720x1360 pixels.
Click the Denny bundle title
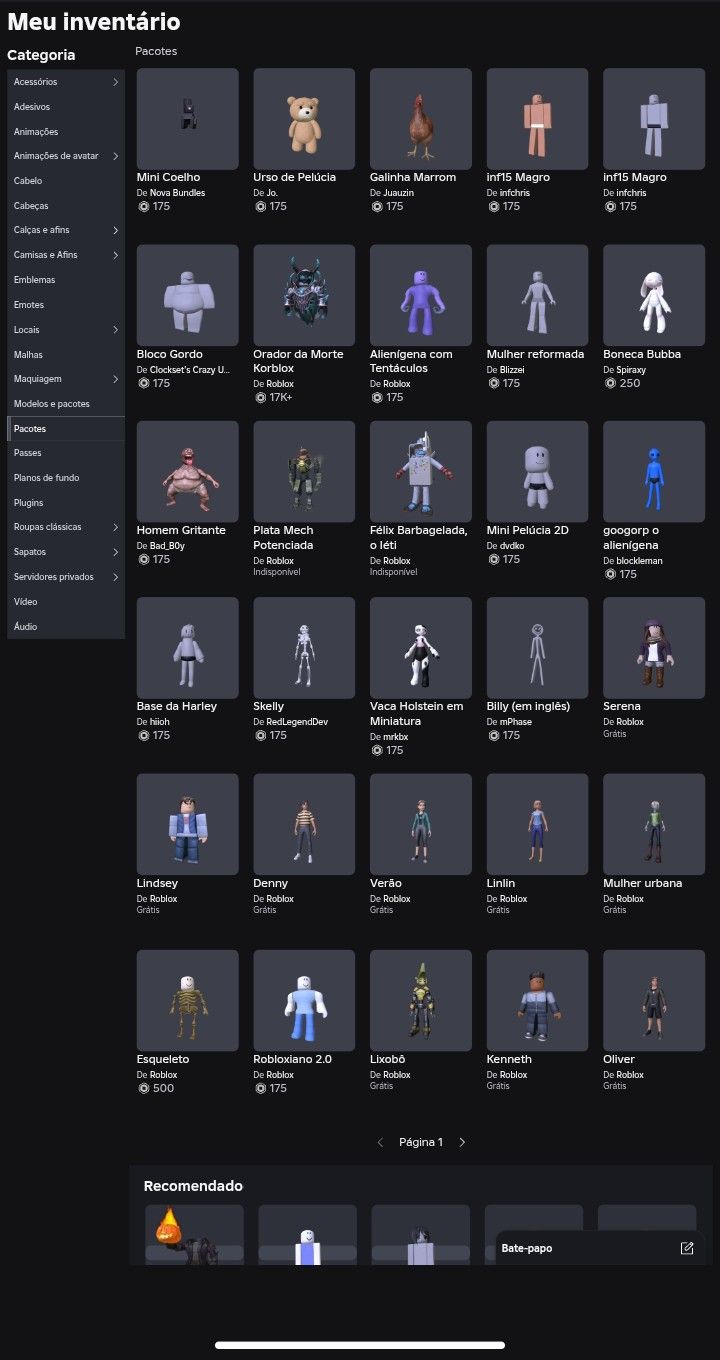(270, 883)
